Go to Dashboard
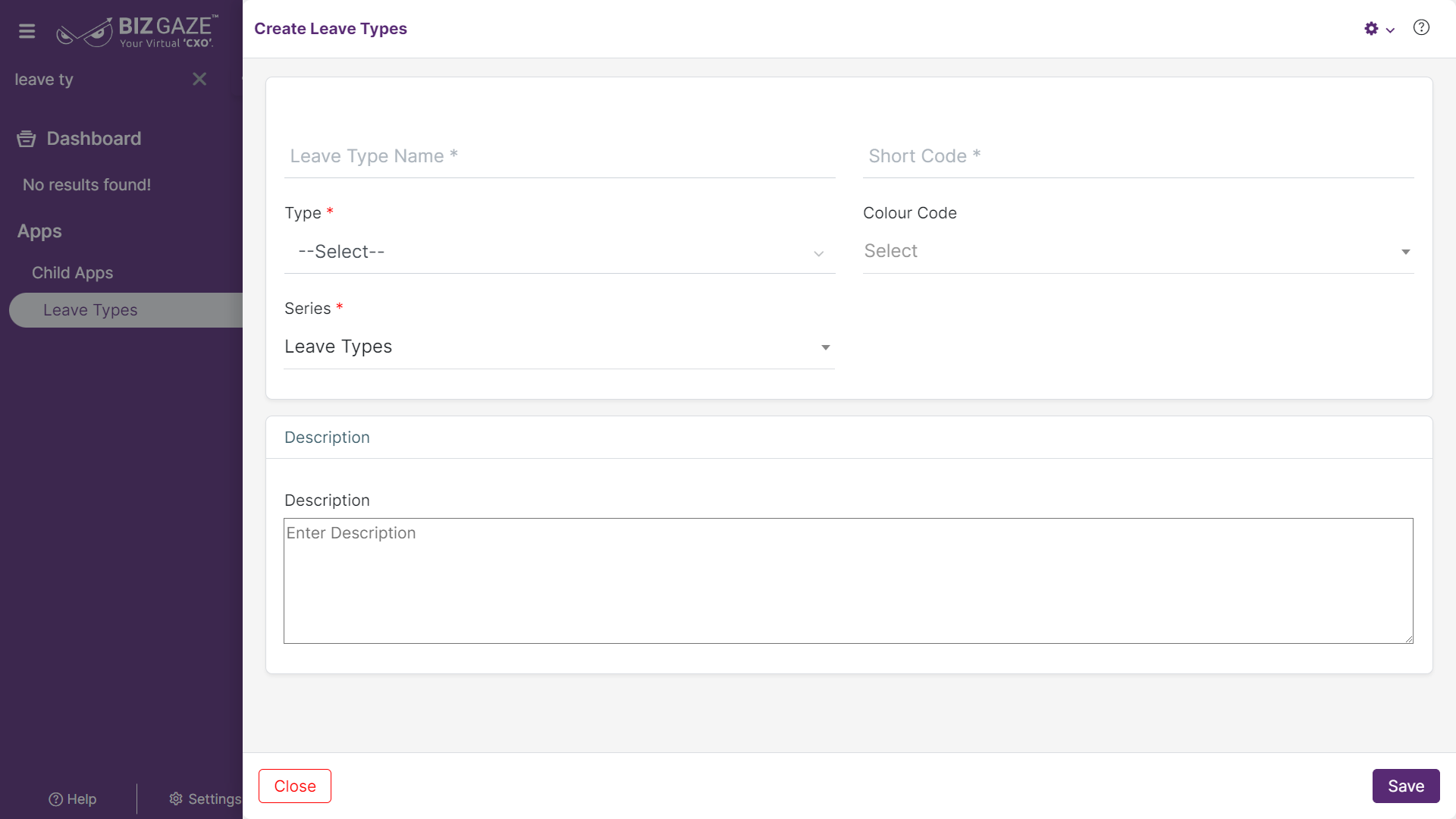This screenshot has height=819, width=1456. coord(94,139)
